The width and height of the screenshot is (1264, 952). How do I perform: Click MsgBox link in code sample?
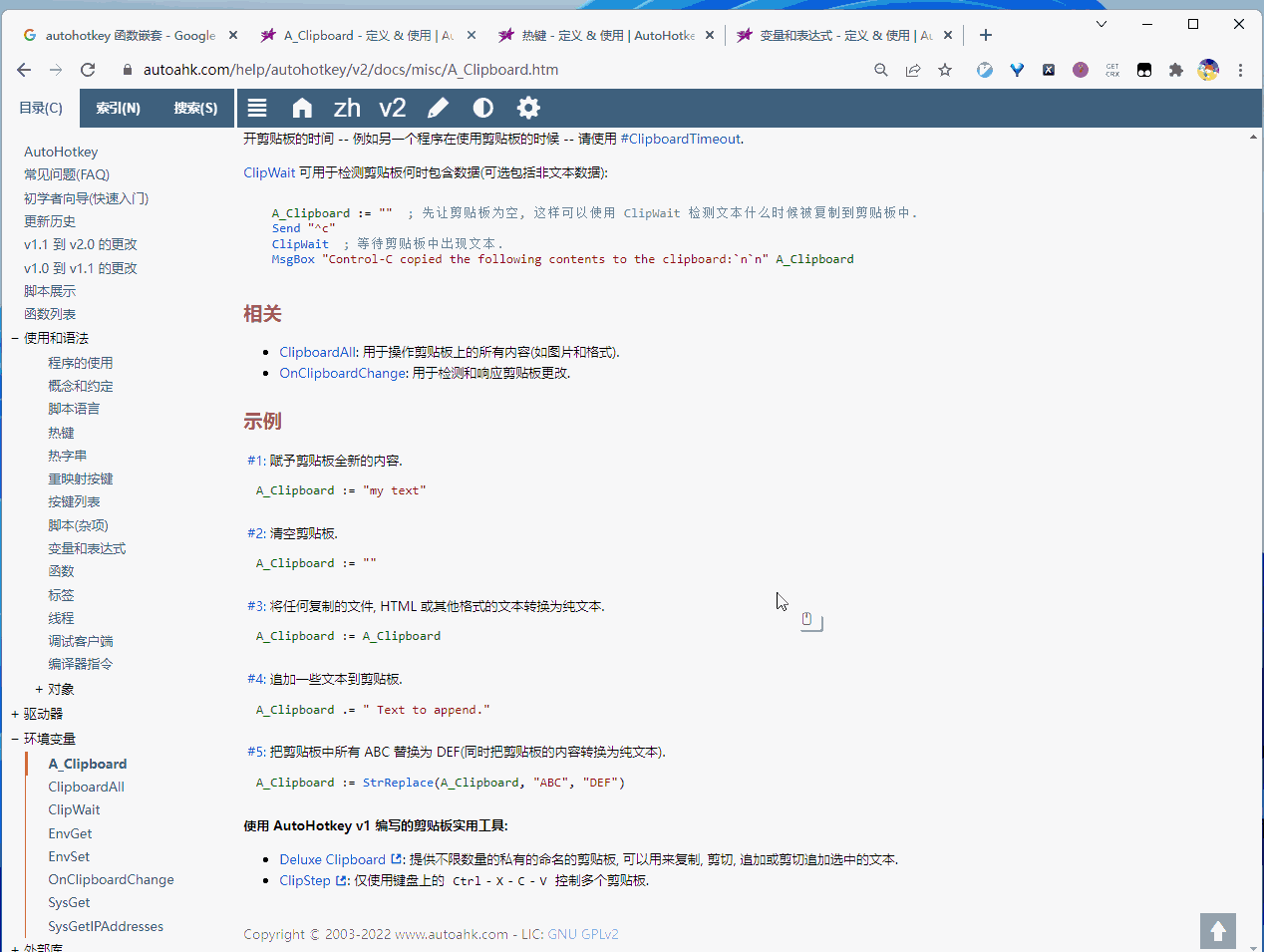(293, 259)
